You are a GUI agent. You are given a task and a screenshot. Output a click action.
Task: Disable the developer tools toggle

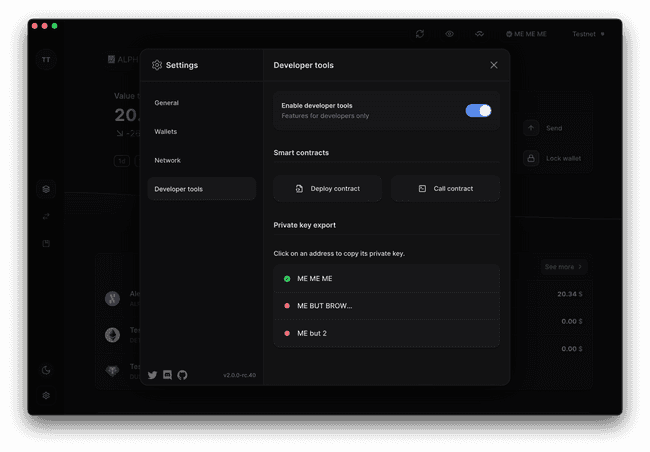(478, 111)
